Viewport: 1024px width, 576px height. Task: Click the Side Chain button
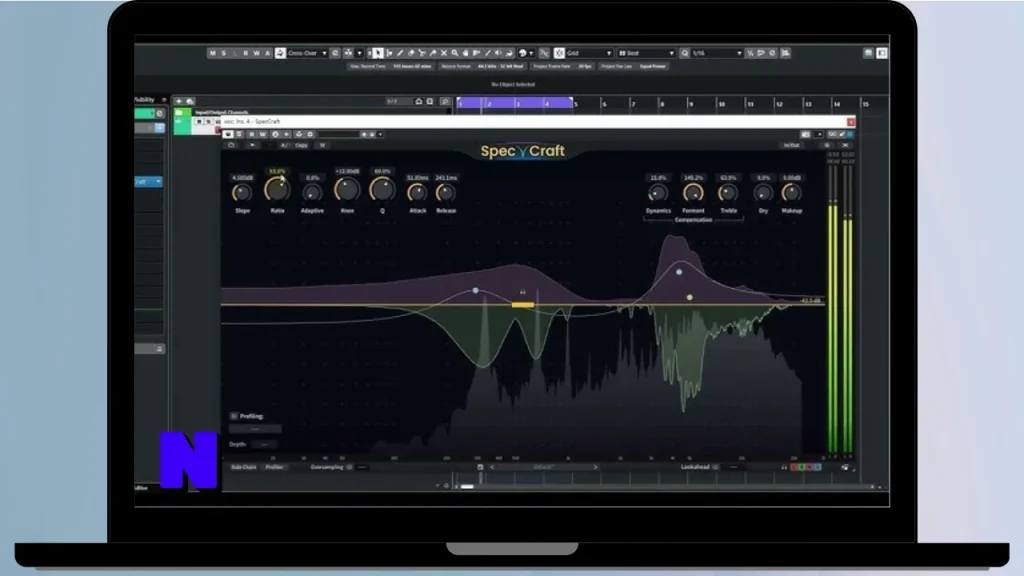[244, 467]
